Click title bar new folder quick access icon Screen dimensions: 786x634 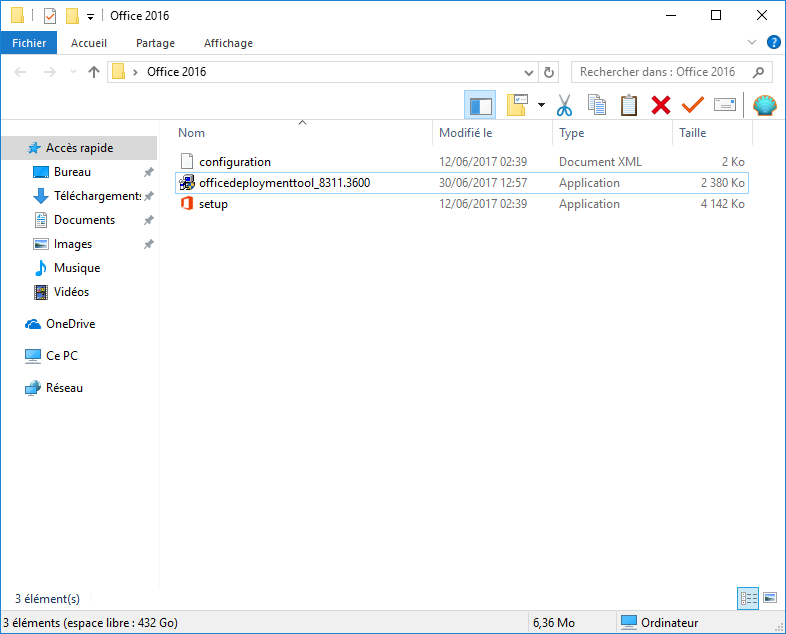[x=73, y=16]
